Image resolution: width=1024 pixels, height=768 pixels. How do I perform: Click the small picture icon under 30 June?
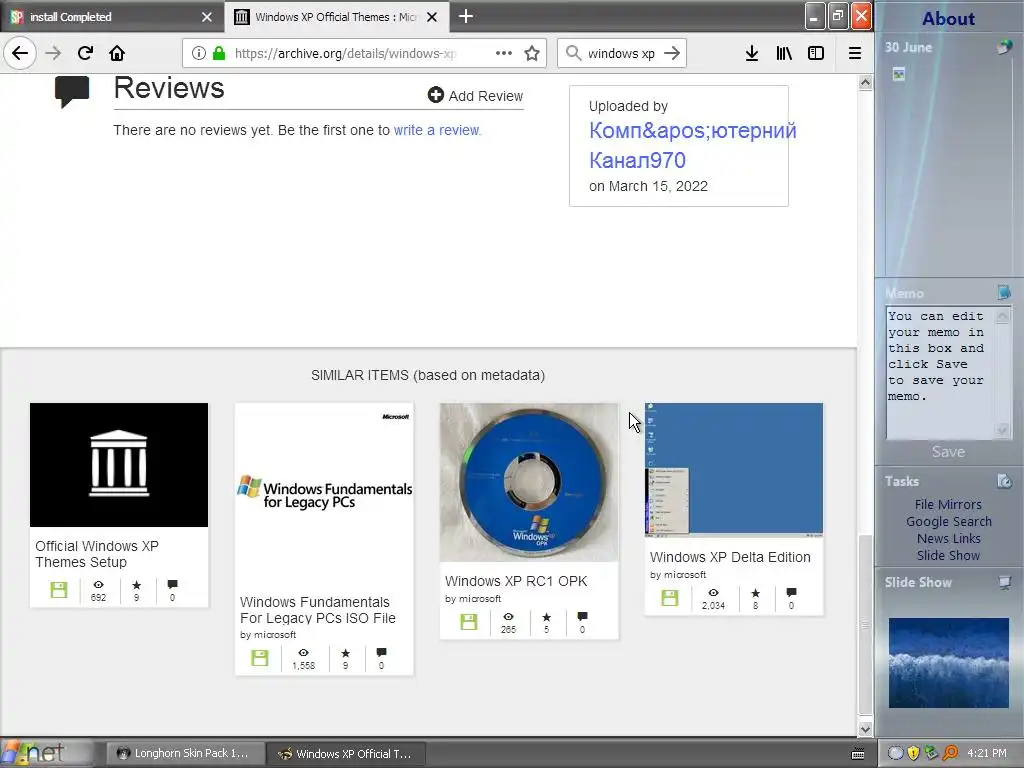coord(899,74)
